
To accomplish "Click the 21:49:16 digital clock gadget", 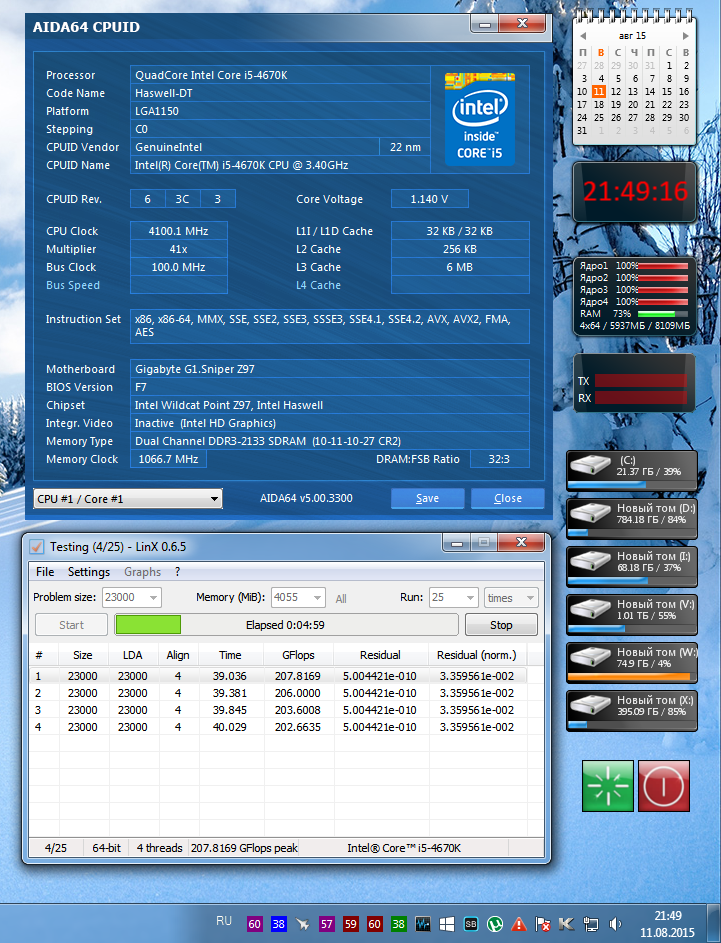I will point(635,192).
